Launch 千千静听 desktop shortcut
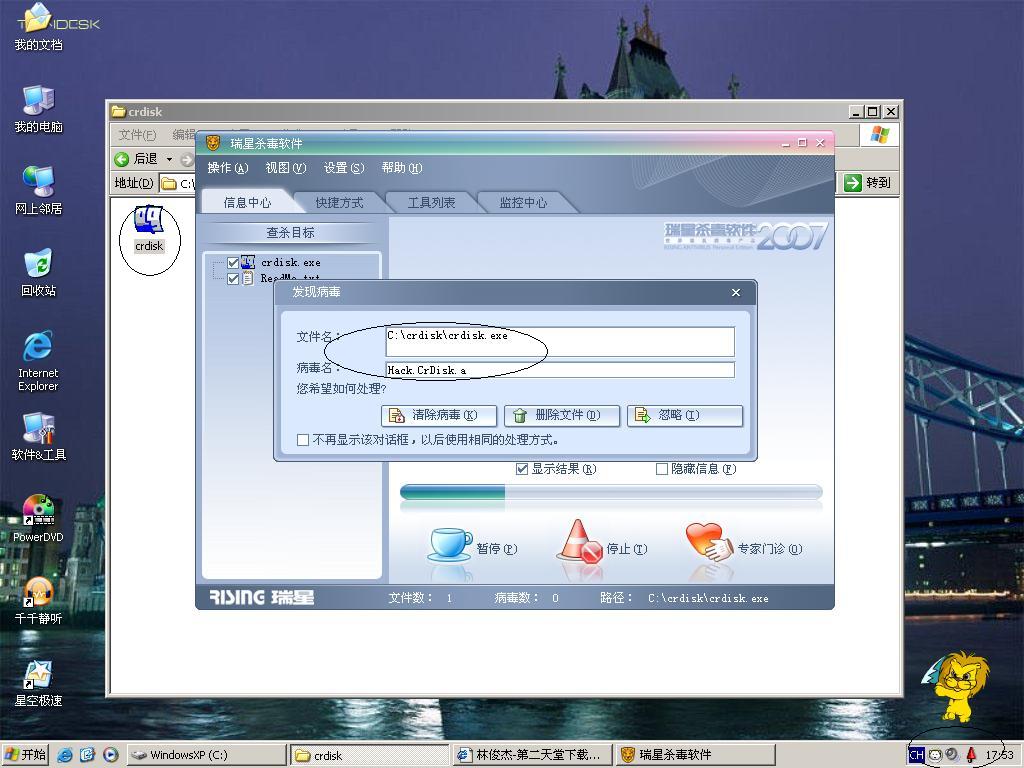Screen dimensions: 1024x768 click(x=39, y=601)
